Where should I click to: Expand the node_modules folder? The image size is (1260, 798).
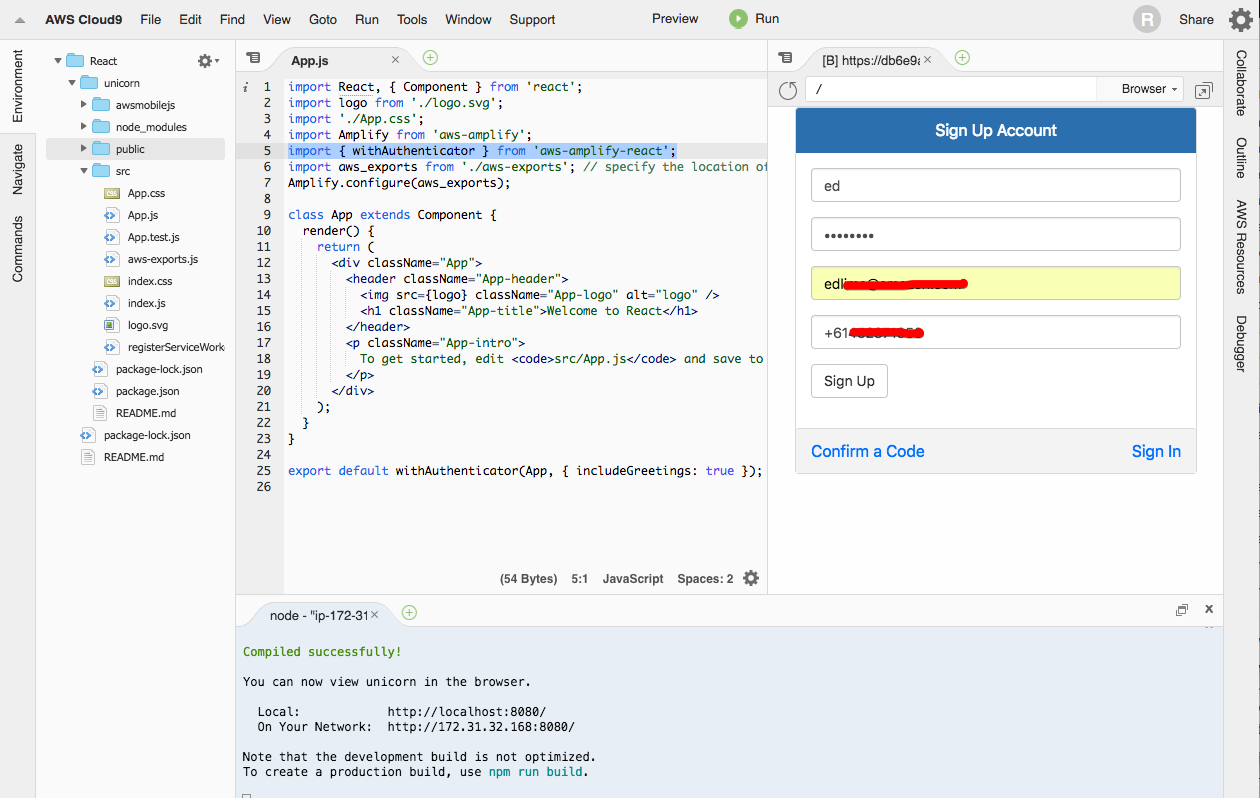coord(84,127)
